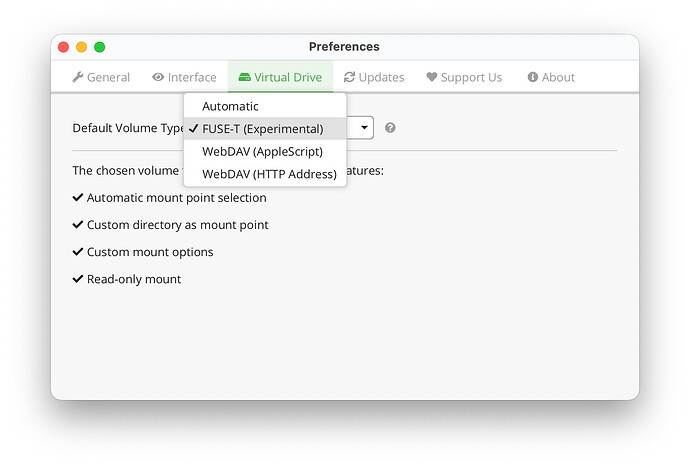Image resolution: width=690 pixels, height=467 pixels.
Task: Click 'Custom mount options' feature text
Action: 150,252
